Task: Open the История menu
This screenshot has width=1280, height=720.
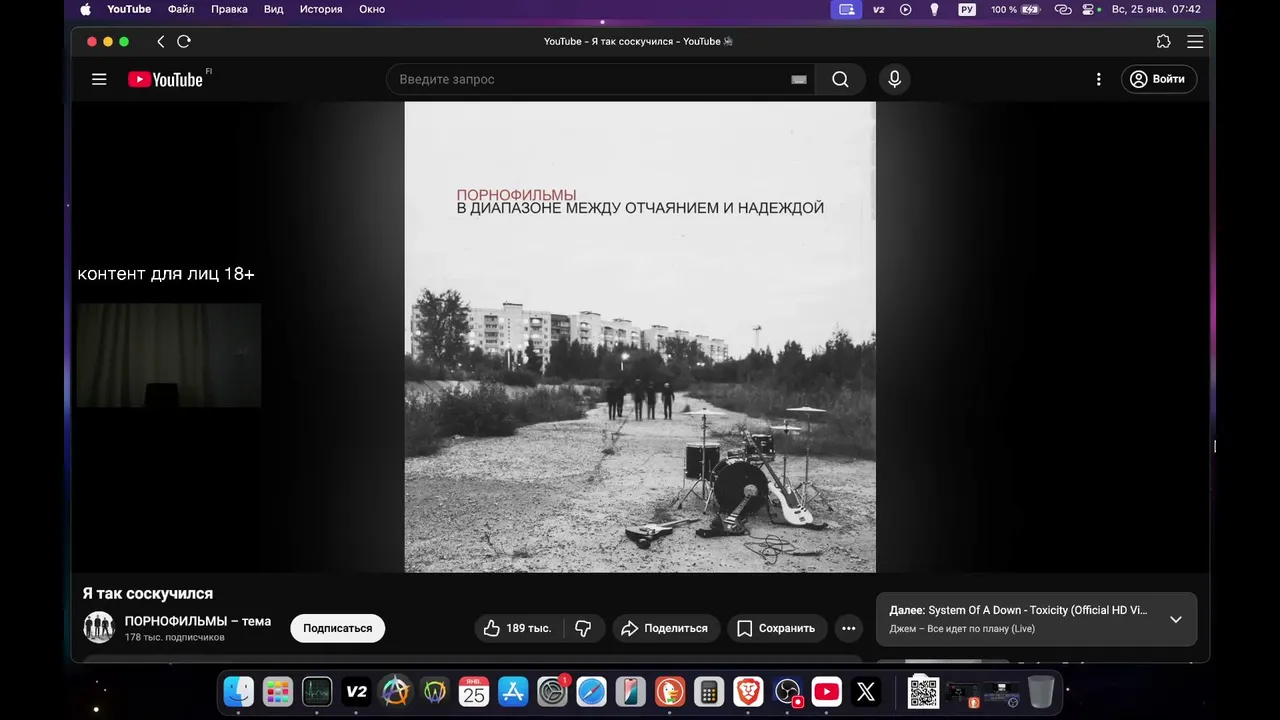Action: (321, 9)
